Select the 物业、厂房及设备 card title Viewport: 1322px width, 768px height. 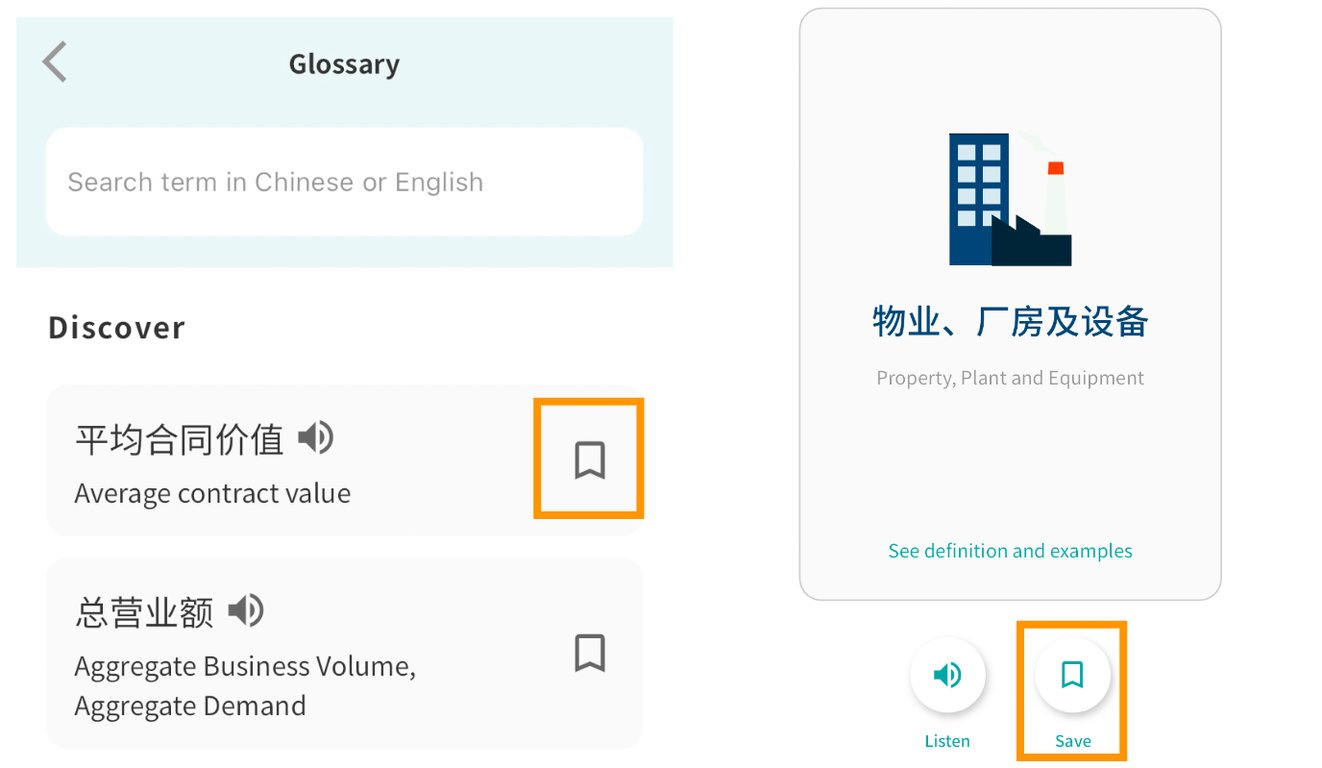1010,322
